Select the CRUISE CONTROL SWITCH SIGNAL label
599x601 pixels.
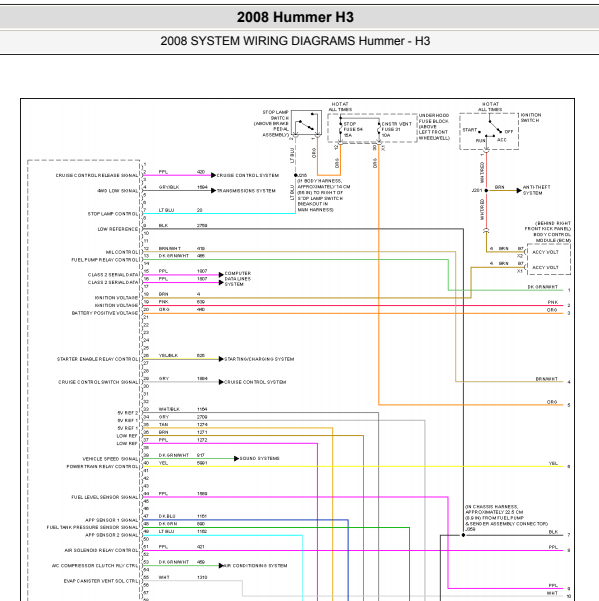point(98,382)
